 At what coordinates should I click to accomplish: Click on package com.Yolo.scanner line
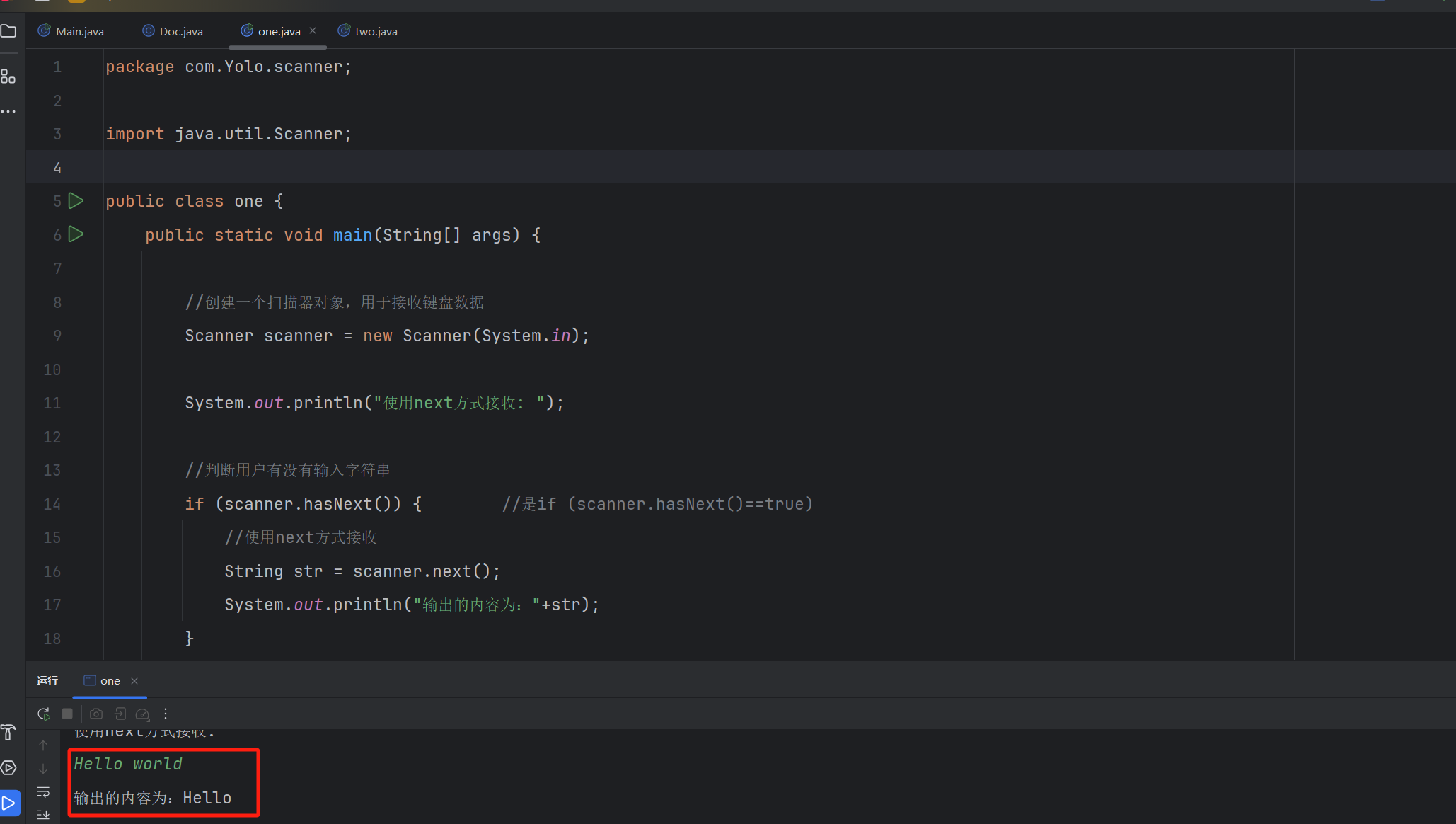pyautogui.click(x=229, y=67)
